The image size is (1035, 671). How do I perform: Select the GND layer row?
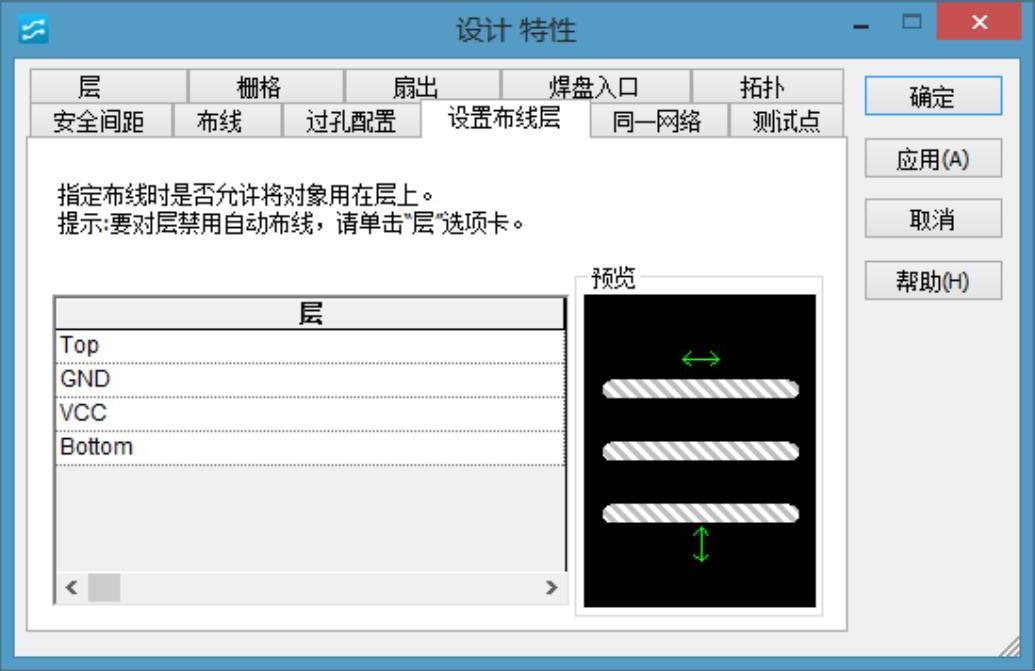(310, 379)
